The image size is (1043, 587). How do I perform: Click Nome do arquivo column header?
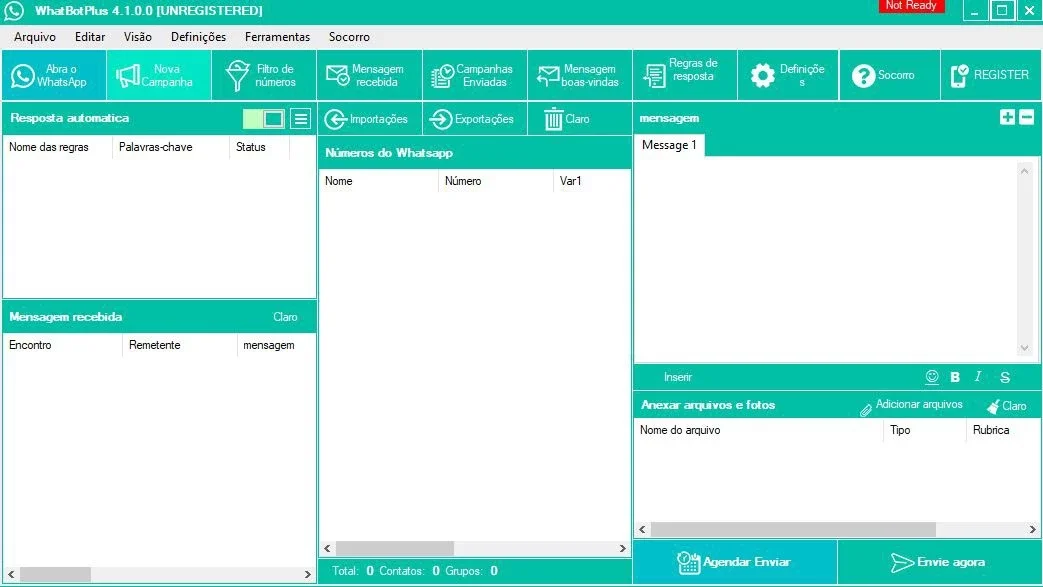758,431
